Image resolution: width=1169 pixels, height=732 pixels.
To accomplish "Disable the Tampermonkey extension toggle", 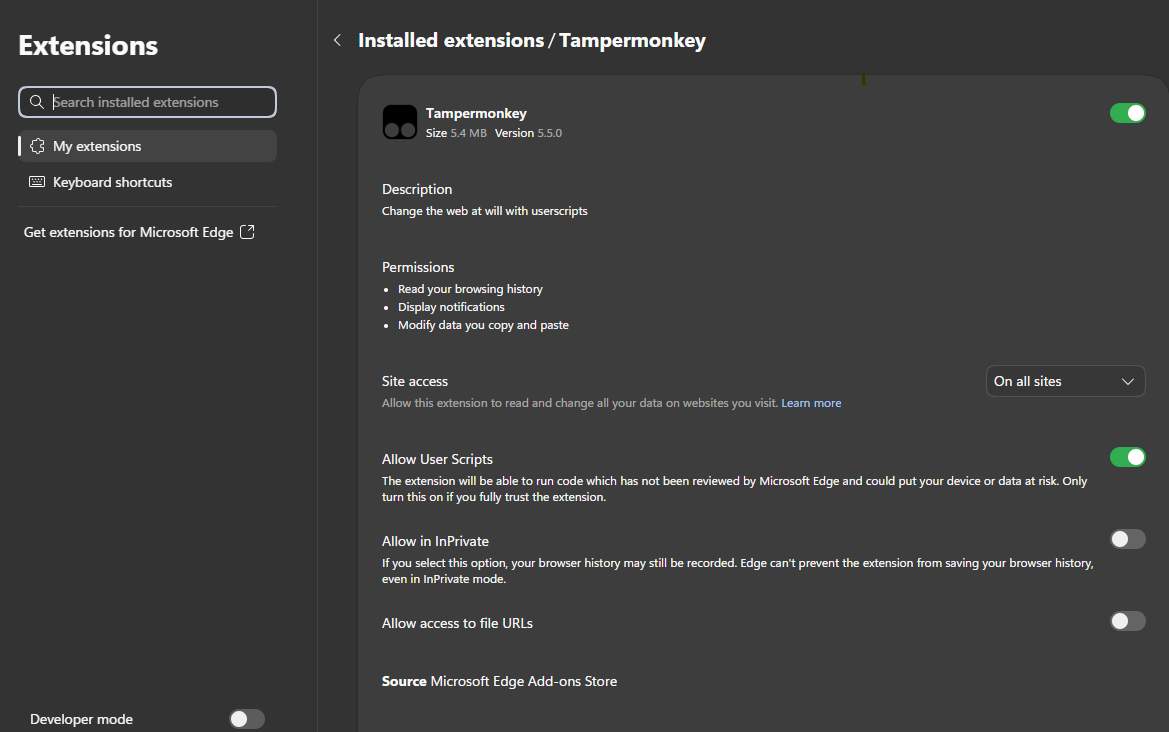I will click(x=1127, y=113).
